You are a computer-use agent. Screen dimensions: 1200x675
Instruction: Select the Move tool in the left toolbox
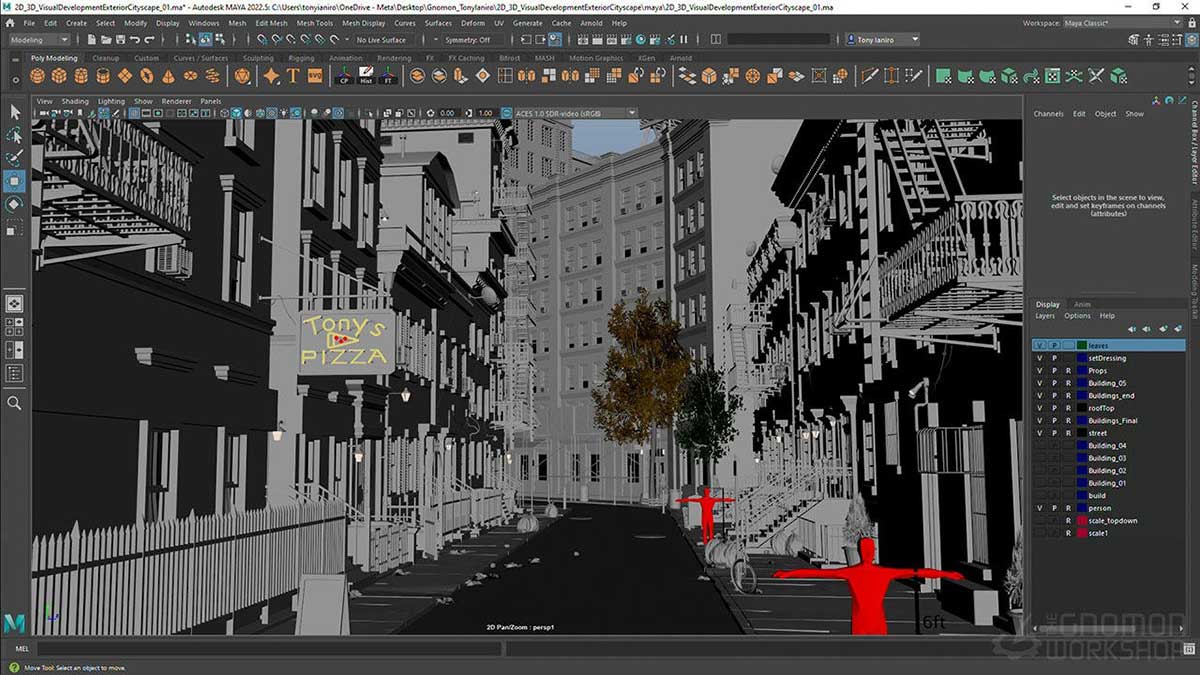point(14,181)
